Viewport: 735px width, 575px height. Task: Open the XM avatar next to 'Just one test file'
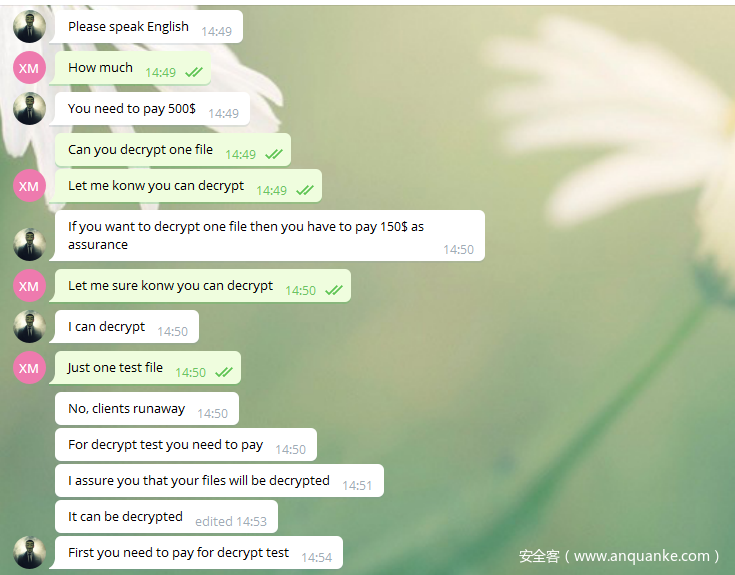(30, 368)
